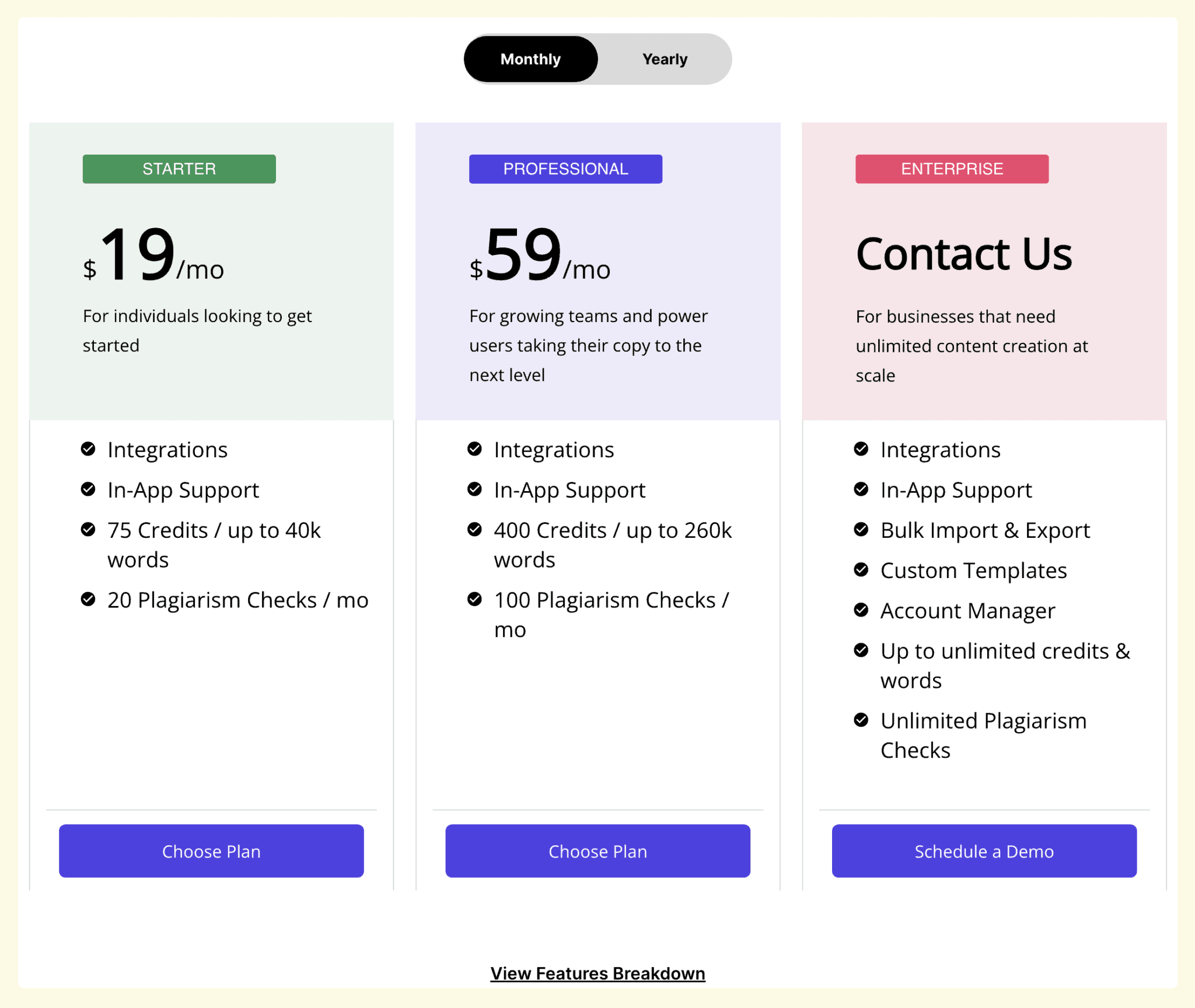Image resolution: width=1195 pixels, height=1008 pixels.
Task: Click the checkmark beside 75 Credits feature
Action: click(x=88, y=529)
